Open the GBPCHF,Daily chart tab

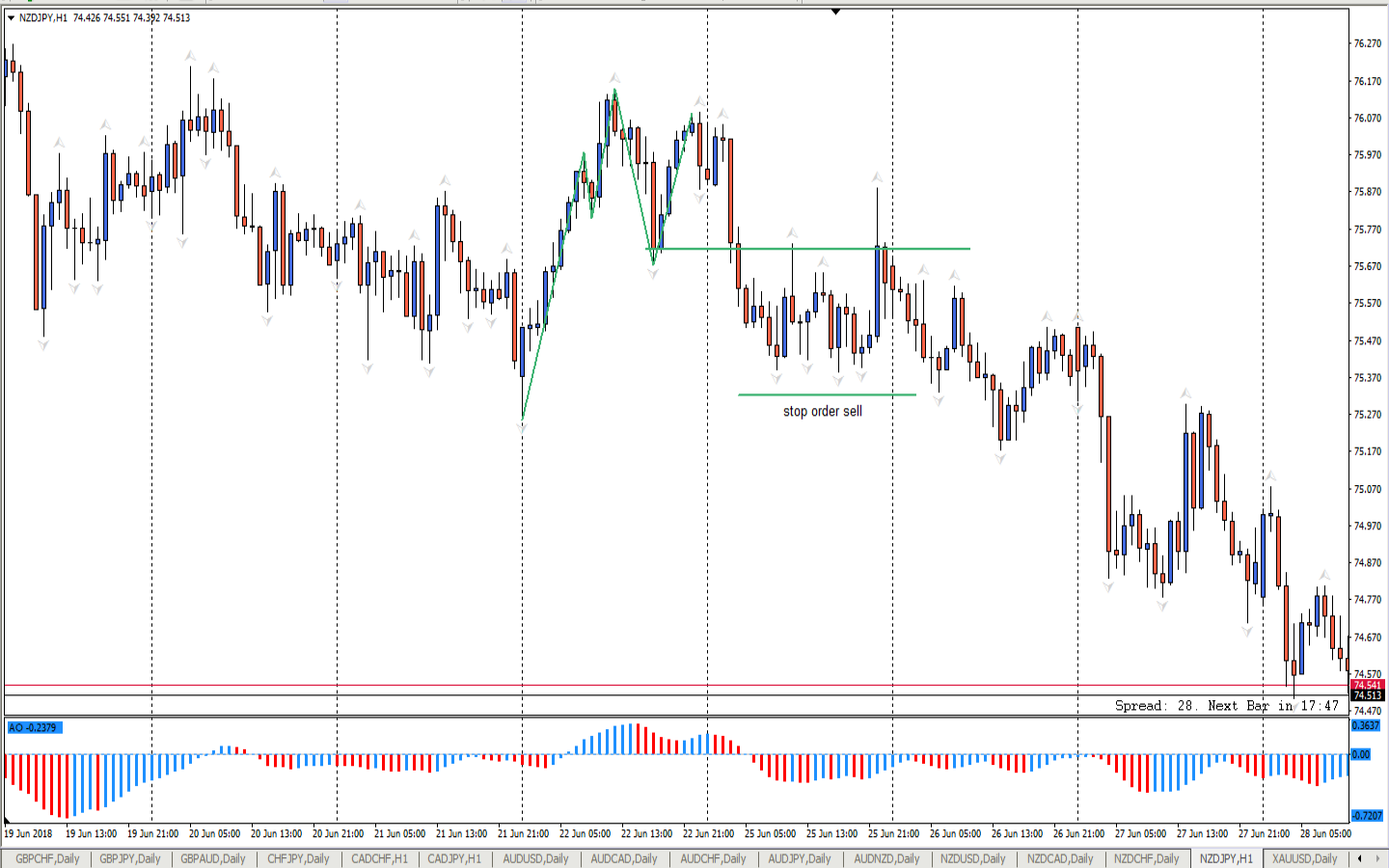(47, 858)
